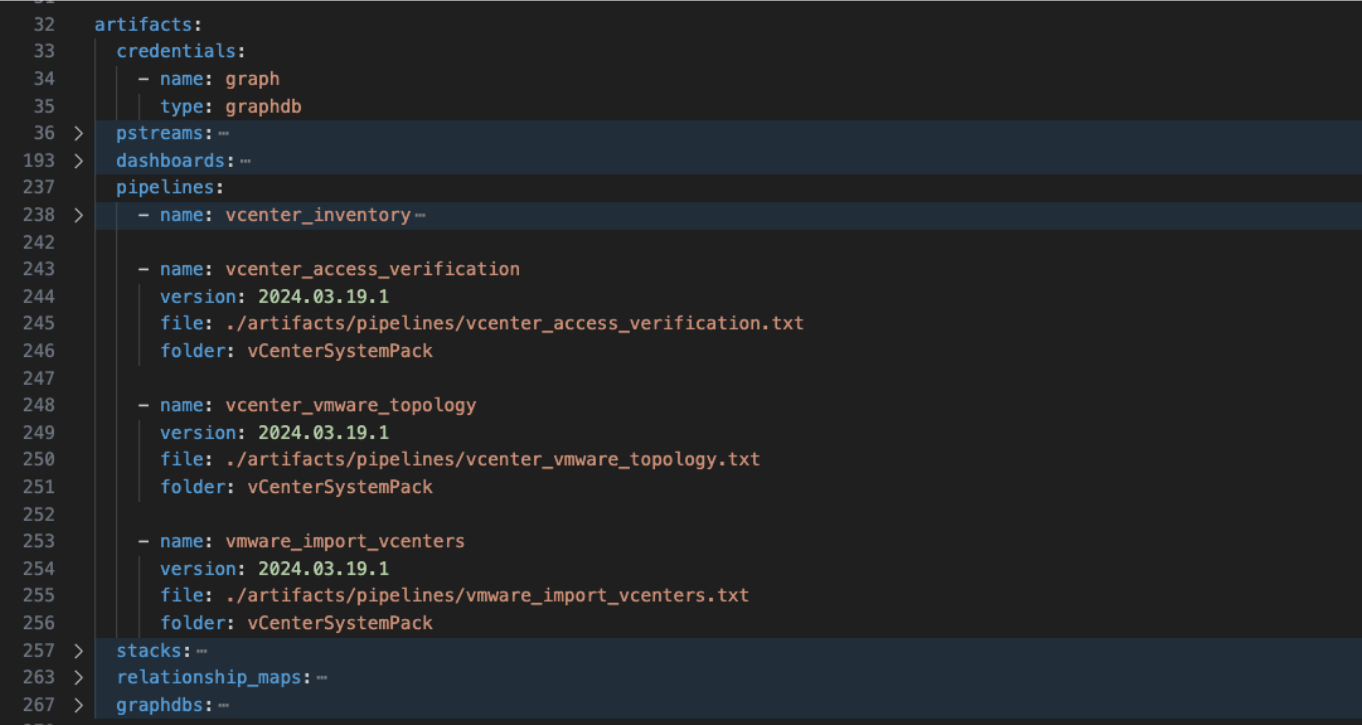Image resolution: width=1362 pixels, height=726 pixels.
Task: Place cursor on vmware_import_vcenters name value
Action: pyautogui.click(x=344, y=541)
